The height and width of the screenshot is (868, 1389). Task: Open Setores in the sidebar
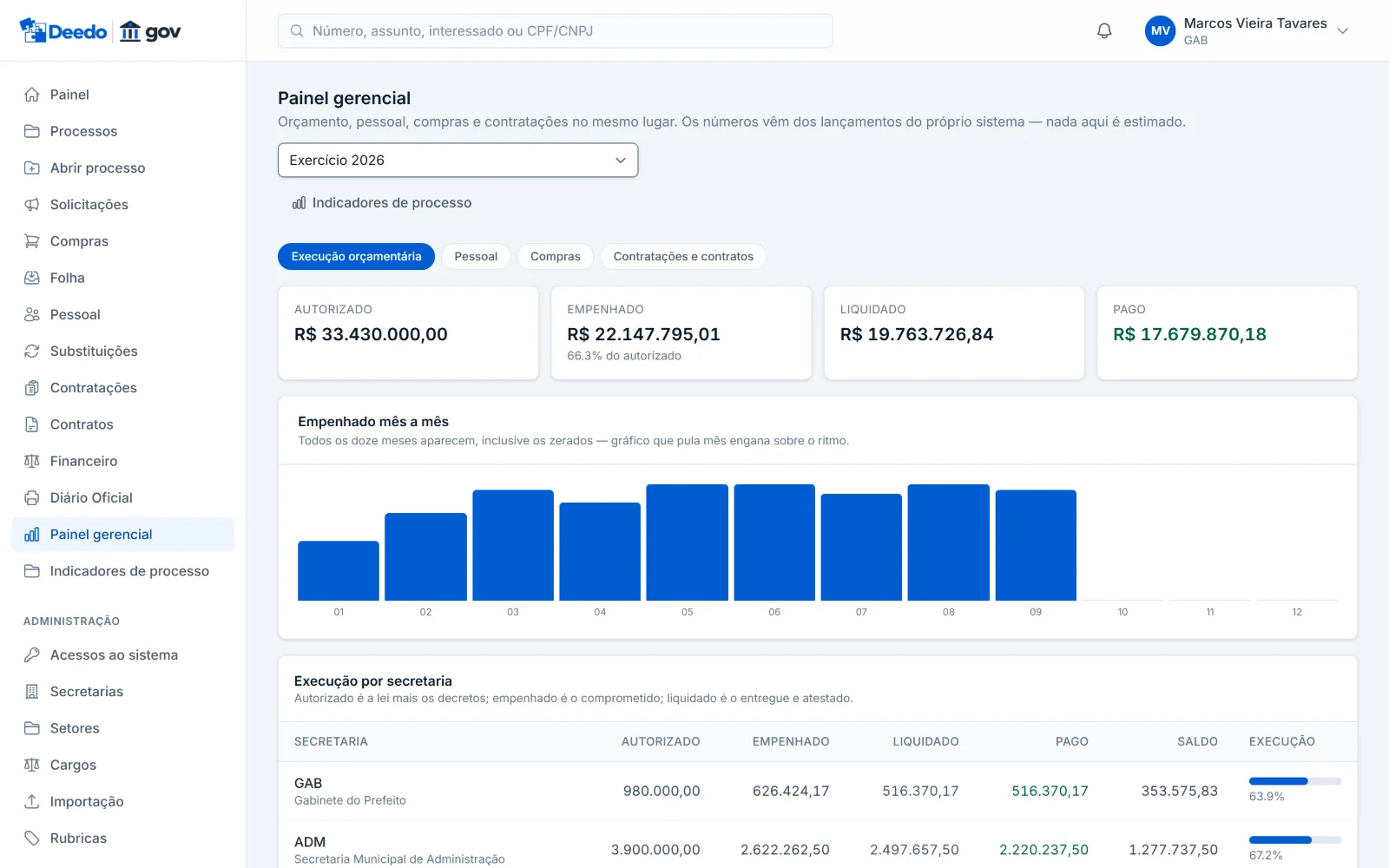(x=123, y=728)
